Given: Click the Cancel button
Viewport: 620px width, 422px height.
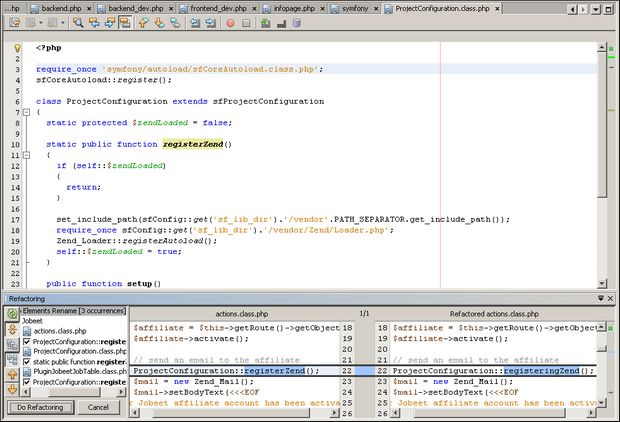Looking at the screenshot, I should click(98, 407).
